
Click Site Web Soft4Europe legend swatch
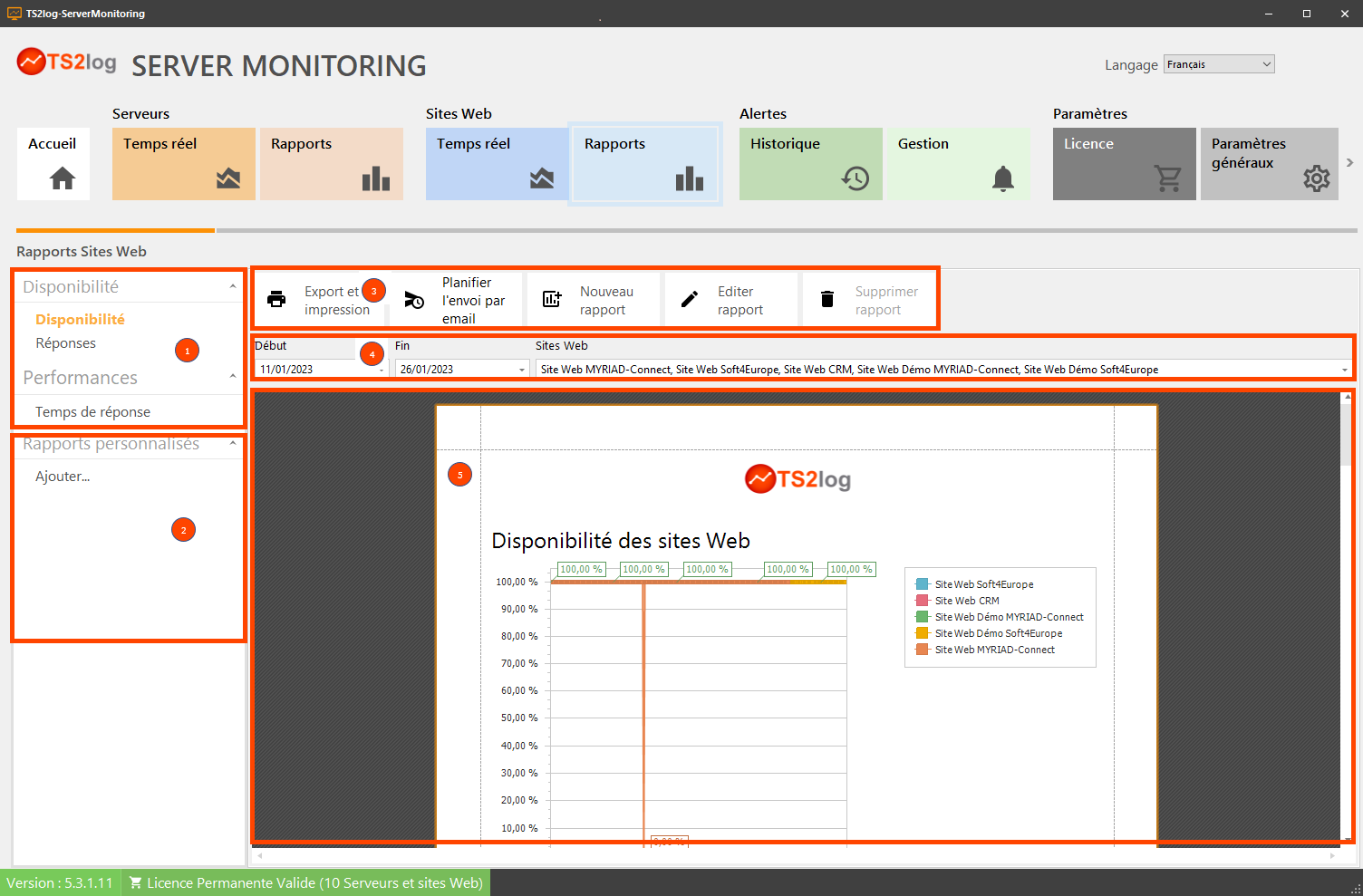pos(923,584)
